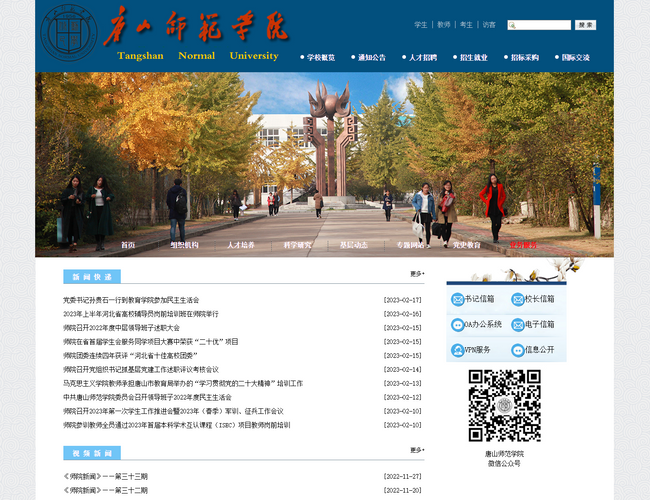This screenshot has width=650, height=500.
Task: Open the 访客 visitor portal link
Action: point(489,25)
